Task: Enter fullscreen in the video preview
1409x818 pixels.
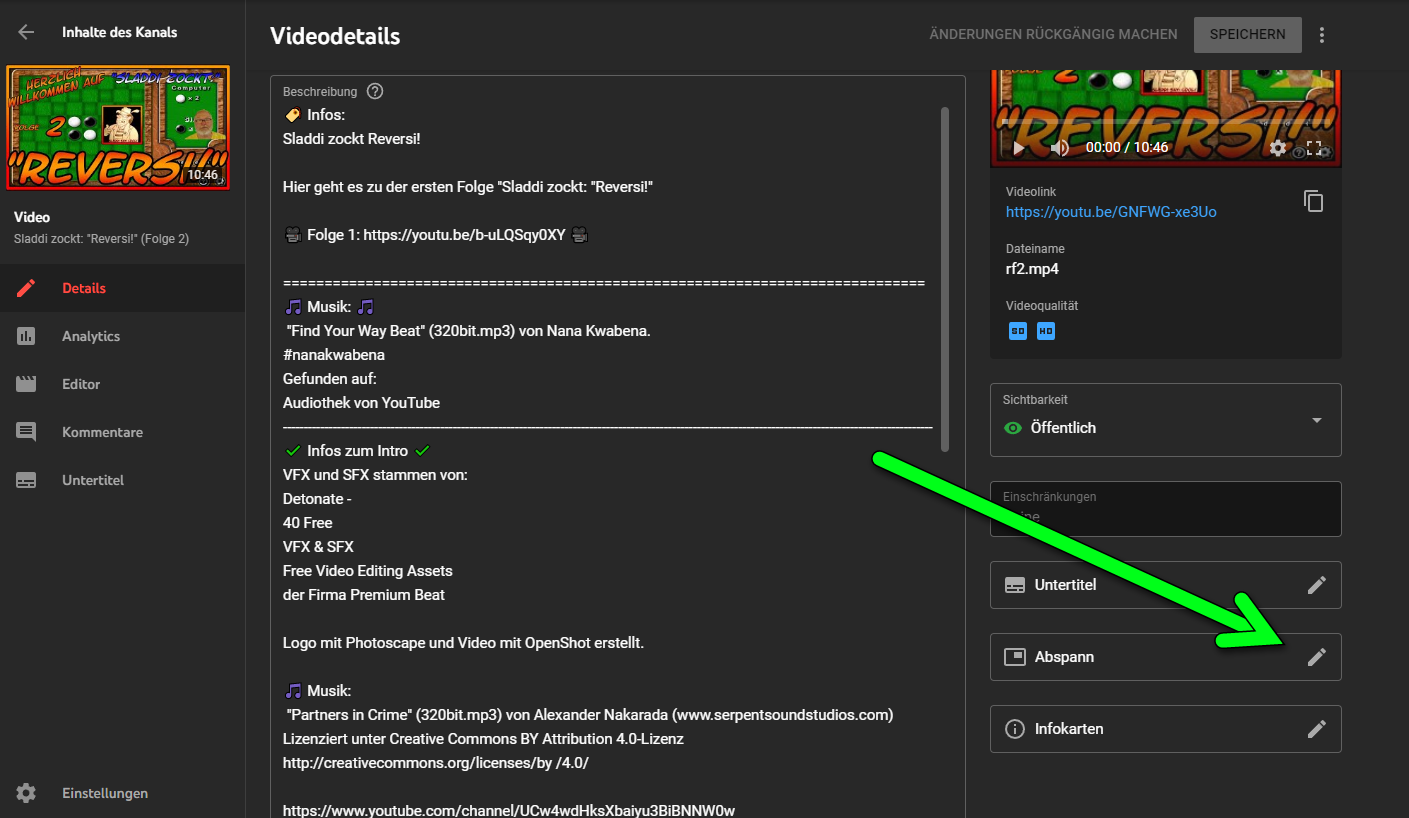Action: tap(1315, 148)
